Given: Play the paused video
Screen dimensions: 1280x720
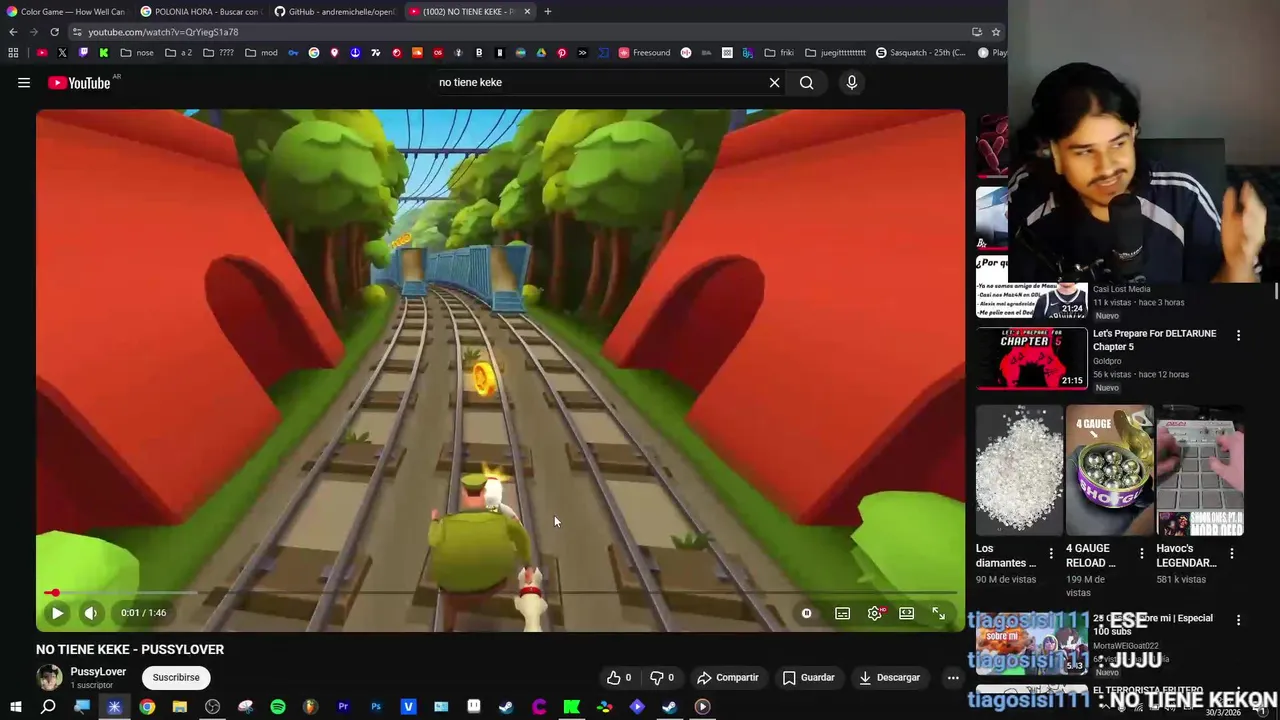Looking at the screenshot, I should click(x=57, y=613).
